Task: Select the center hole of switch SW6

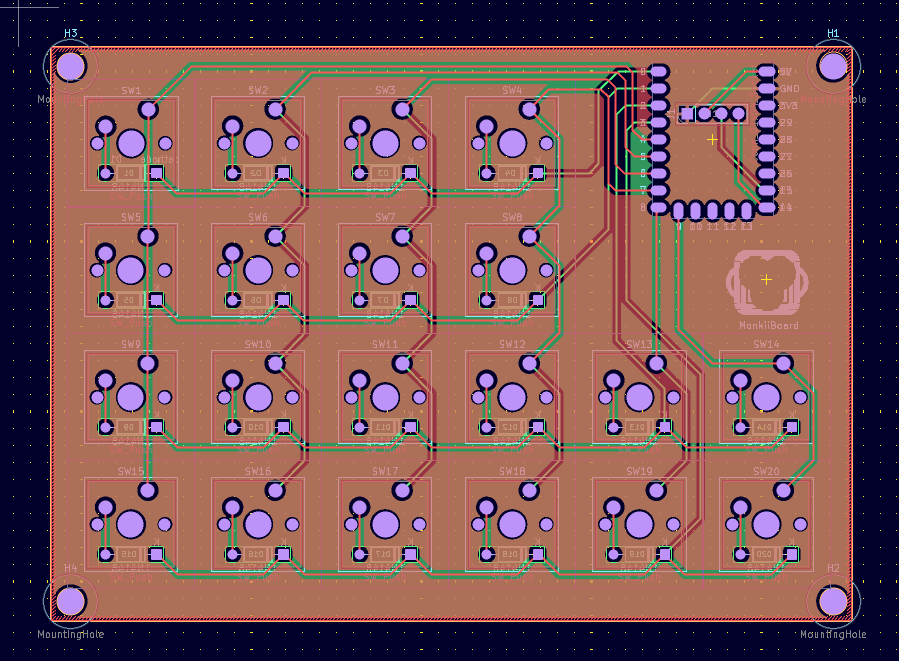Action: pos(258,270)
